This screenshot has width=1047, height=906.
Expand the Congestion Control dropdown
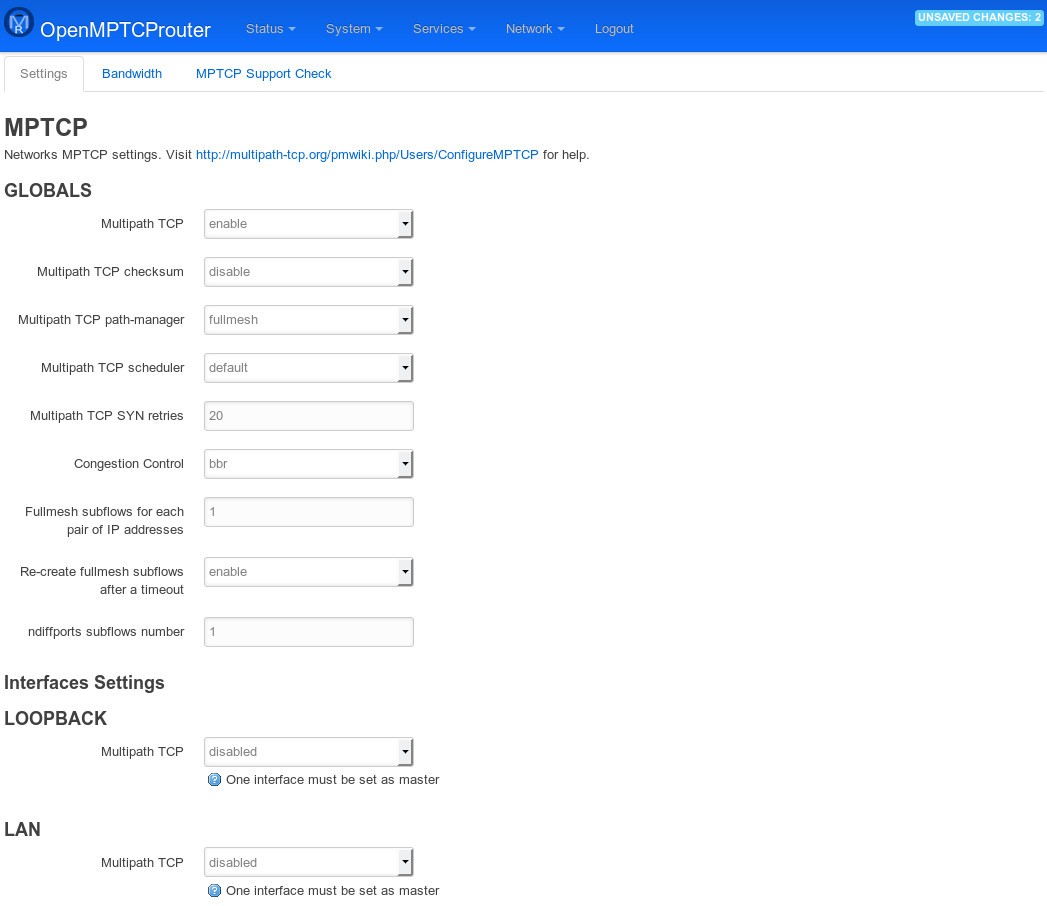[x=308, y=464]
